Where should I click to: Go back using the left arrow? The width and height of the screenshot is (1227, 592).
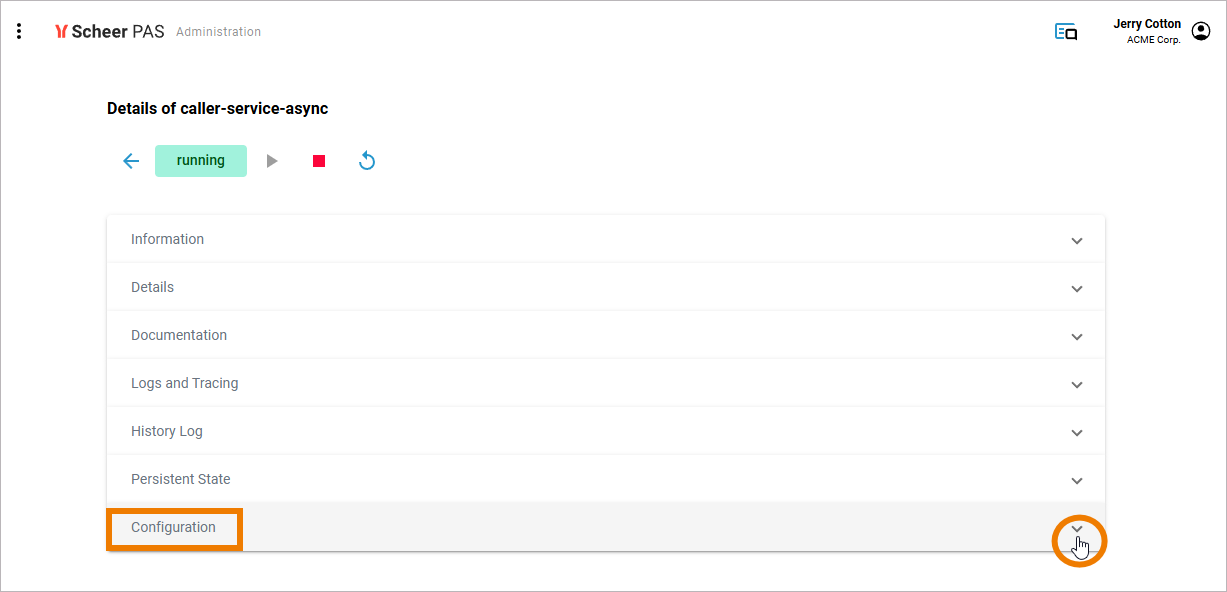(131, 161)
